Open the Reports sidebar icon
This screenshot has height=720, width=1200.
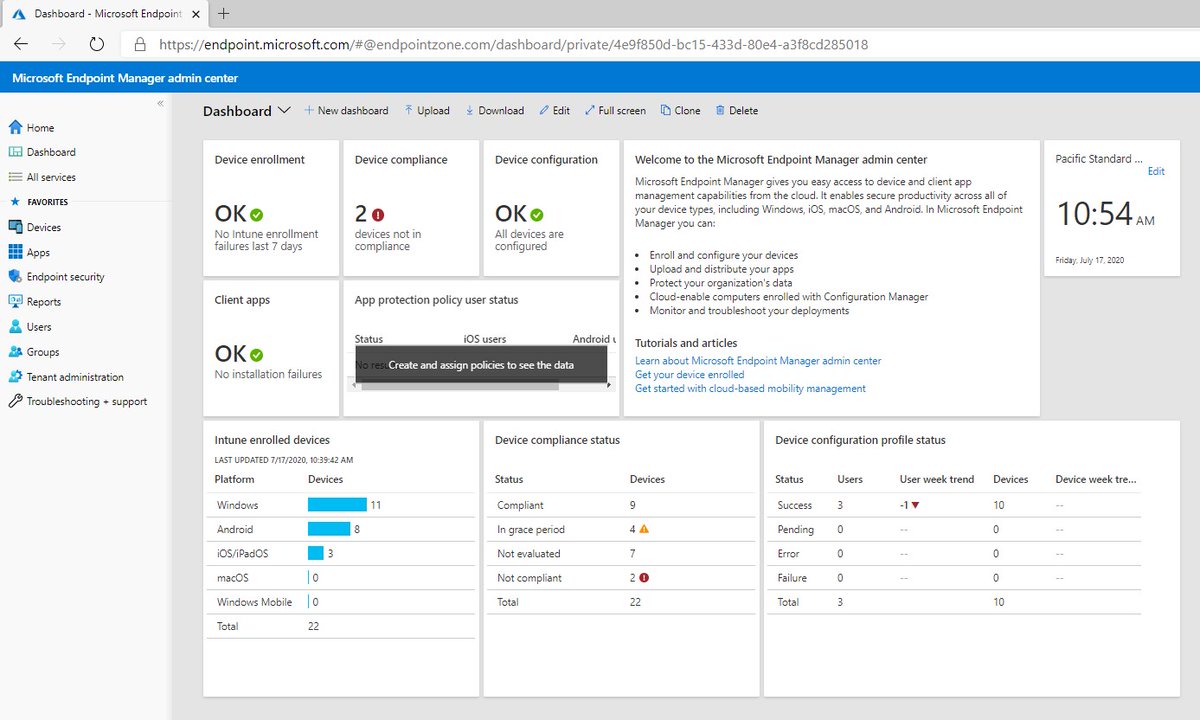tap(15, 302)
